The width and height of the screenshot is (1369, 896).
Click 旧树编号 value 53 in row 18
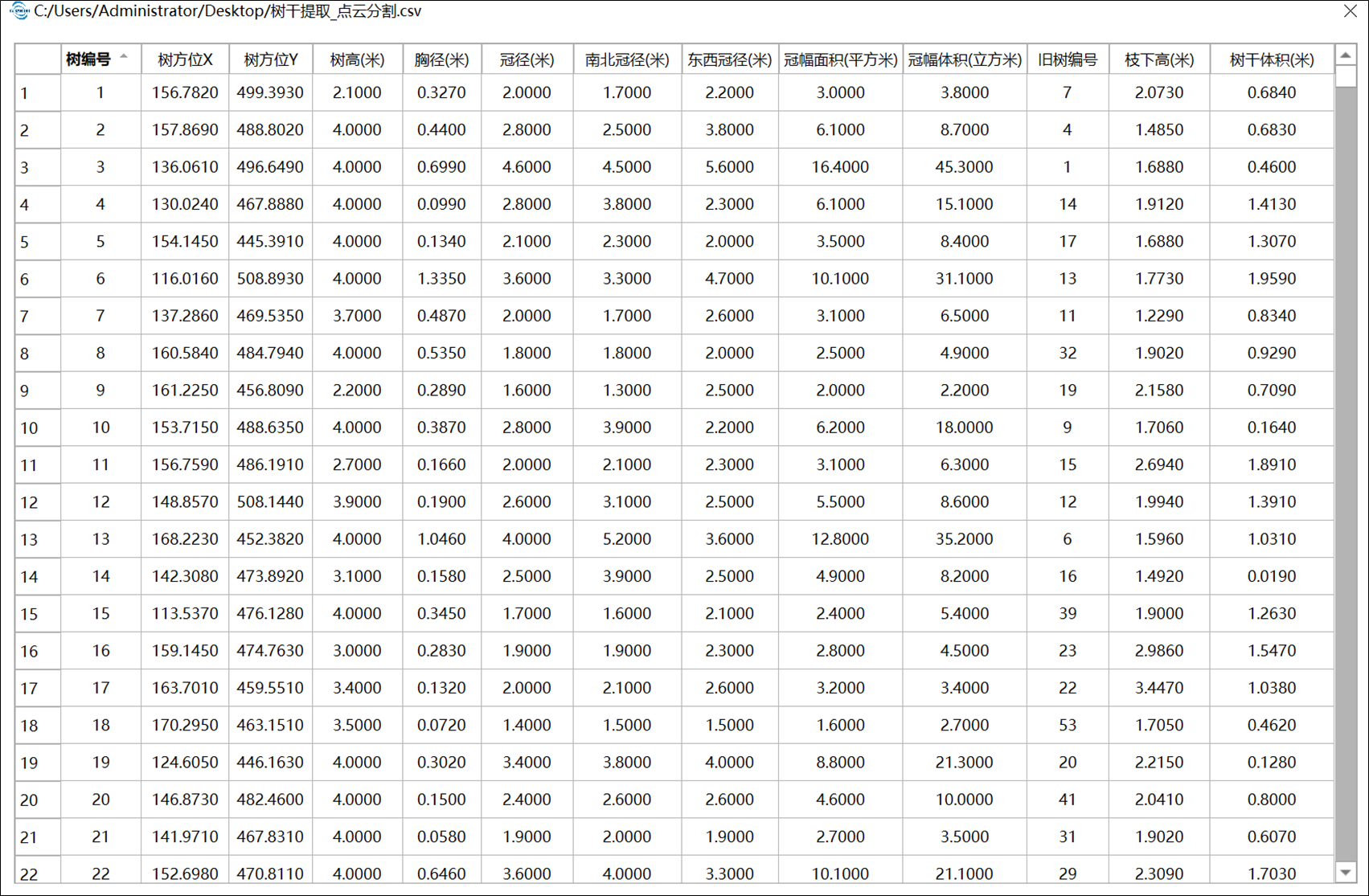click(1068, 726)
